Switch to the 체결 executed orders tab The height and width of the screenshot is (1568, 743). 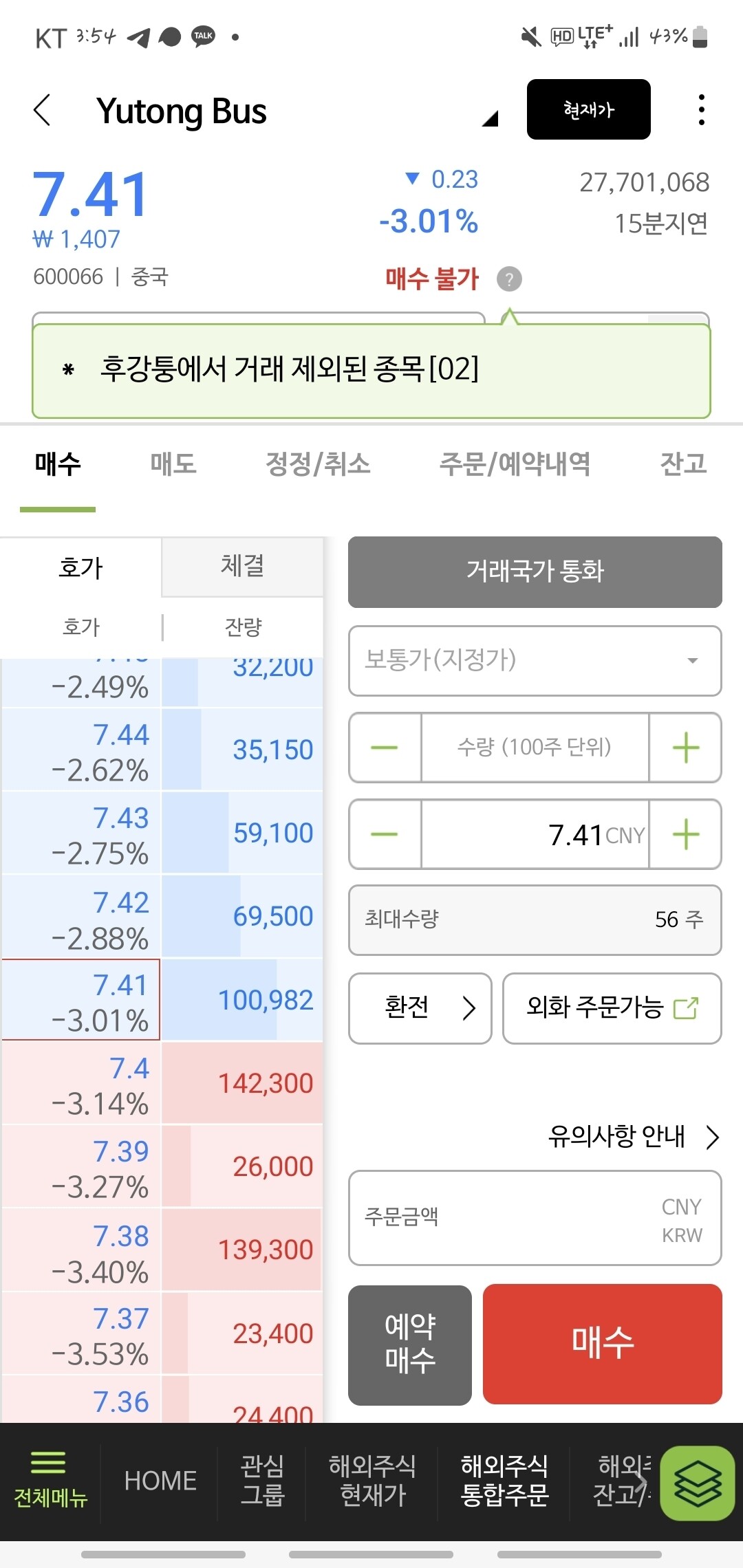(242, 566)
